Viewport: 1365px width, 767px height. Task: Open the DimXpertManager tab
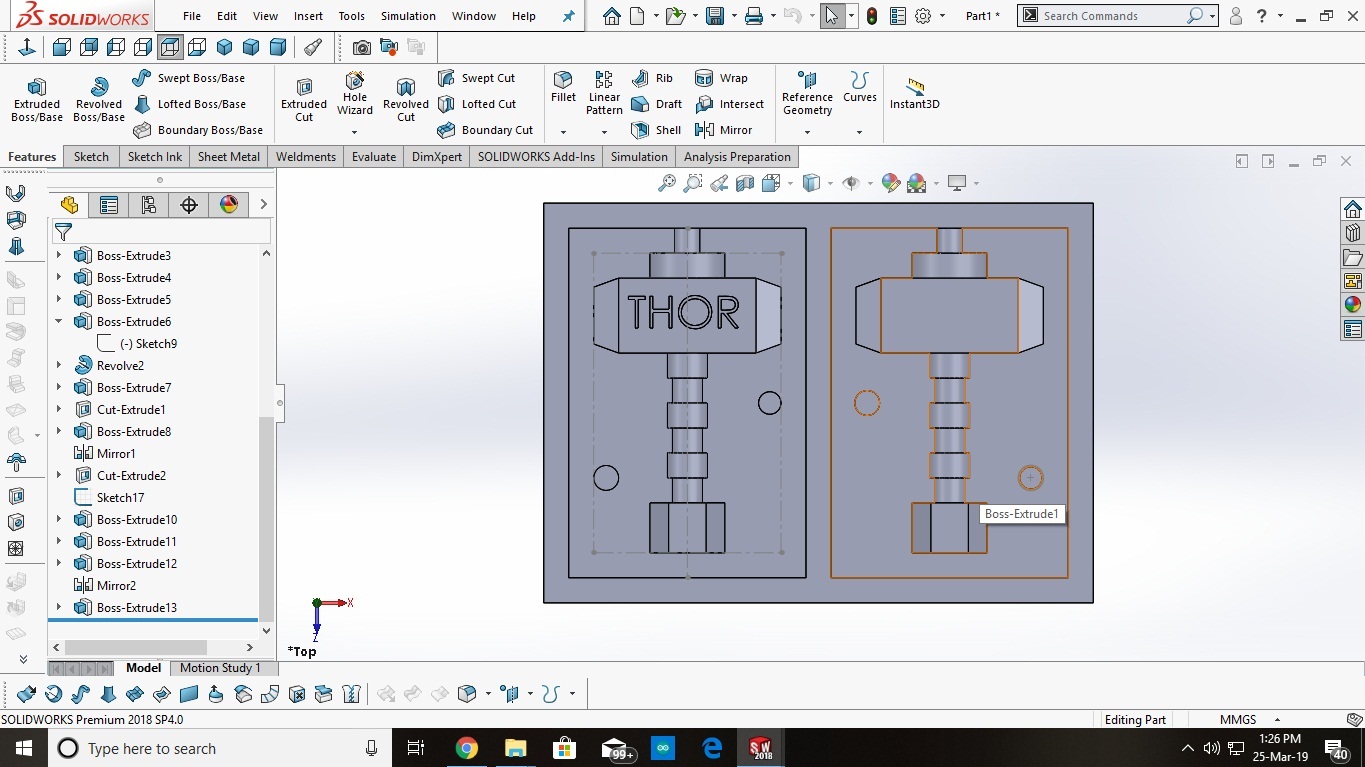coord(189,205)
